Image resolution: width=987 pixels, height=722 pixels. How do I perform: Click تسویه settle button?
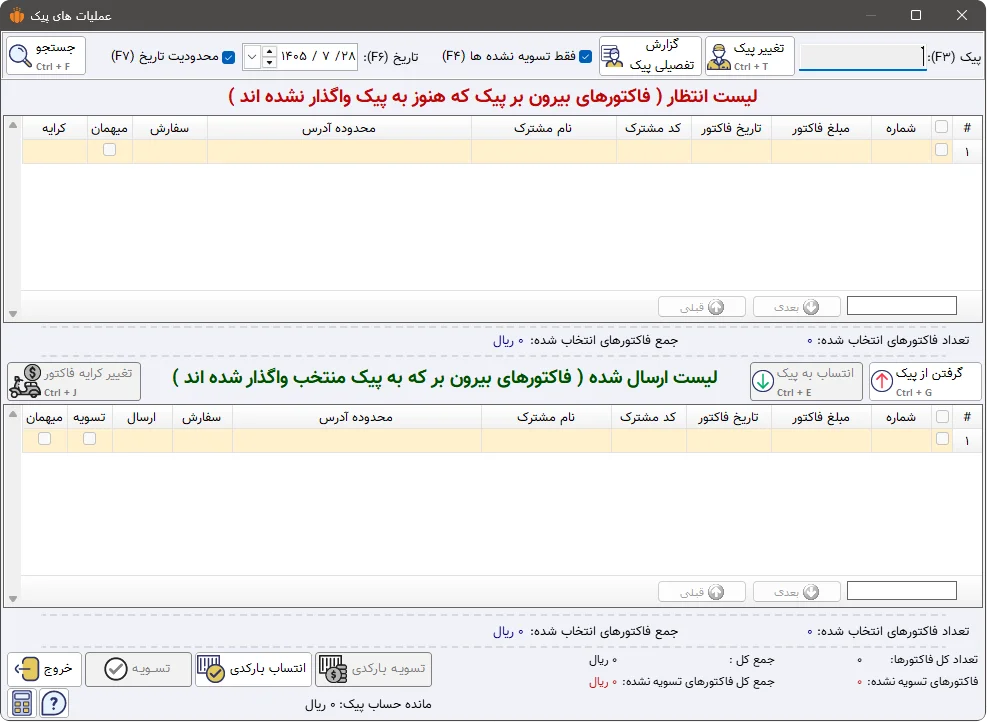point(138,669)
